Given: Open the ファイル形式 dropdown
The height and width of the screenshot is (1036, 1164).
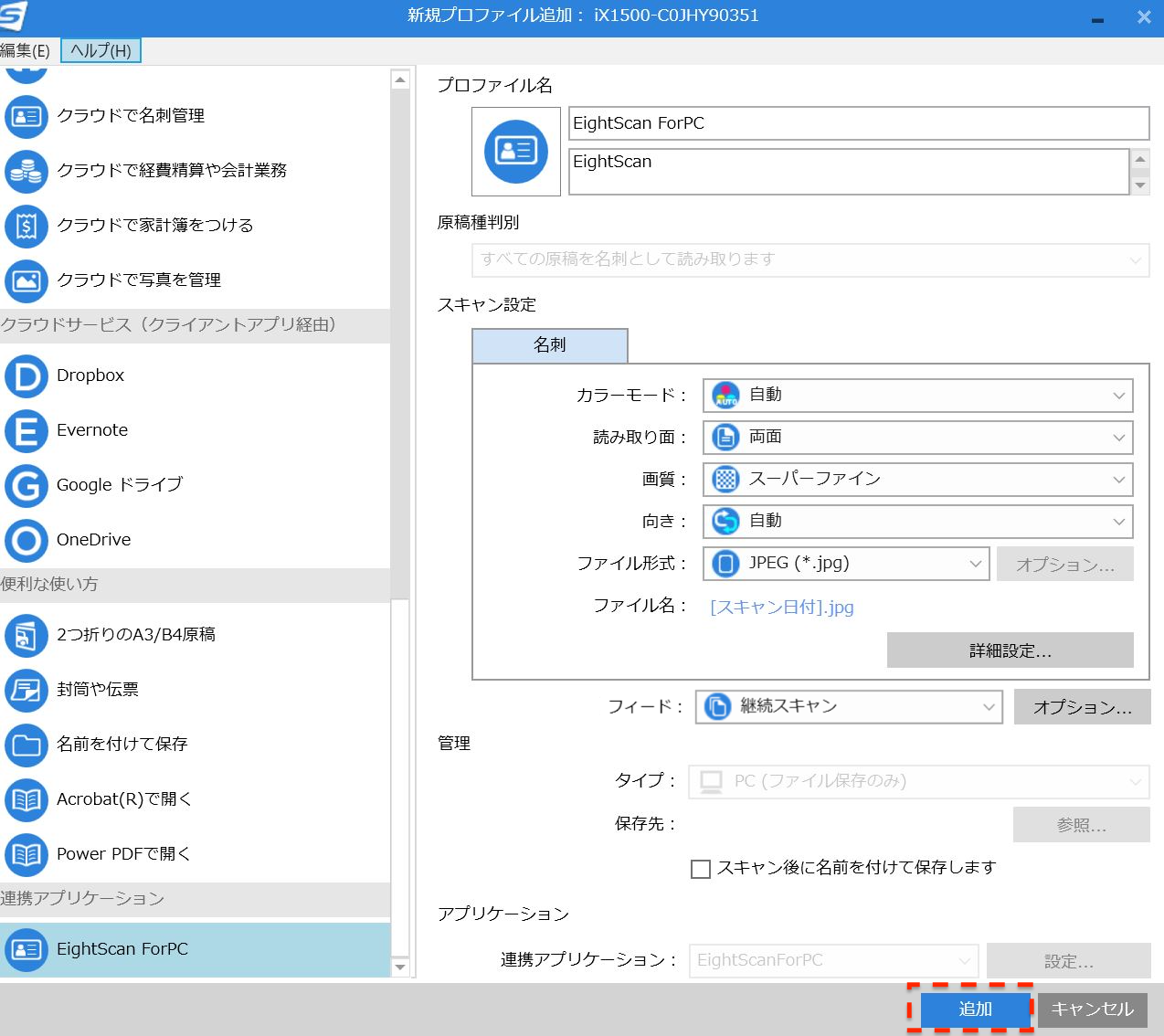Looking at the screenshot, I should click(x=846, y=564).
